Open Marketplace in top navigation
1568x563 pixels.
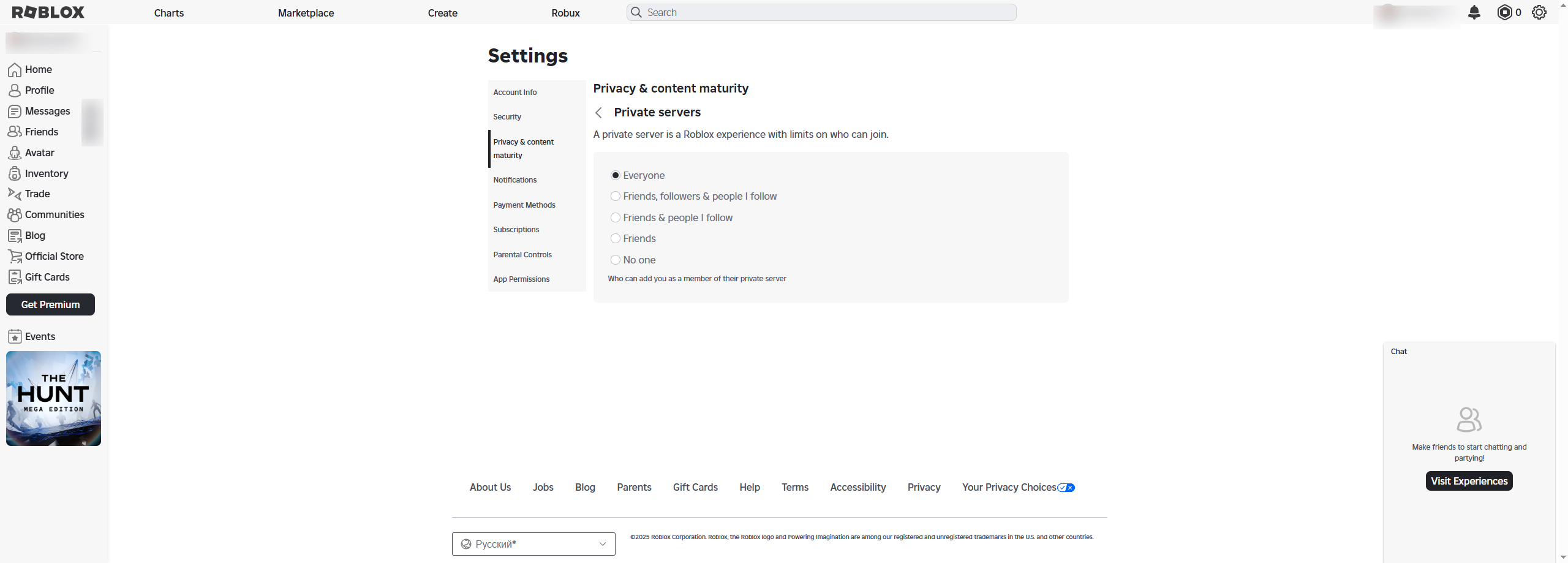[306, 13]
